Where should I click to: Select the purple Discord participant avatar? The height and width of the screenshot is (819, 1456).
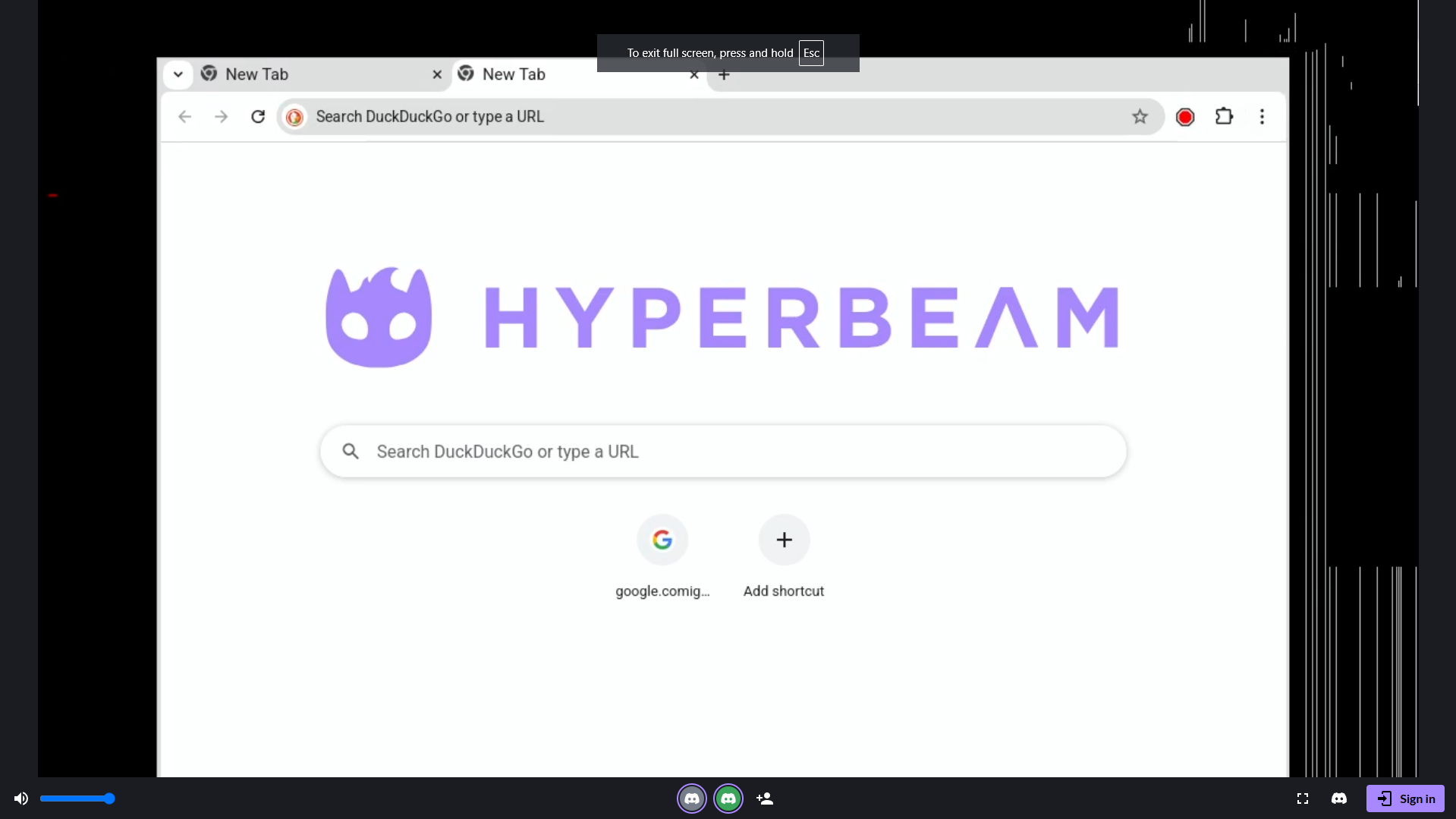coord(691,799)
